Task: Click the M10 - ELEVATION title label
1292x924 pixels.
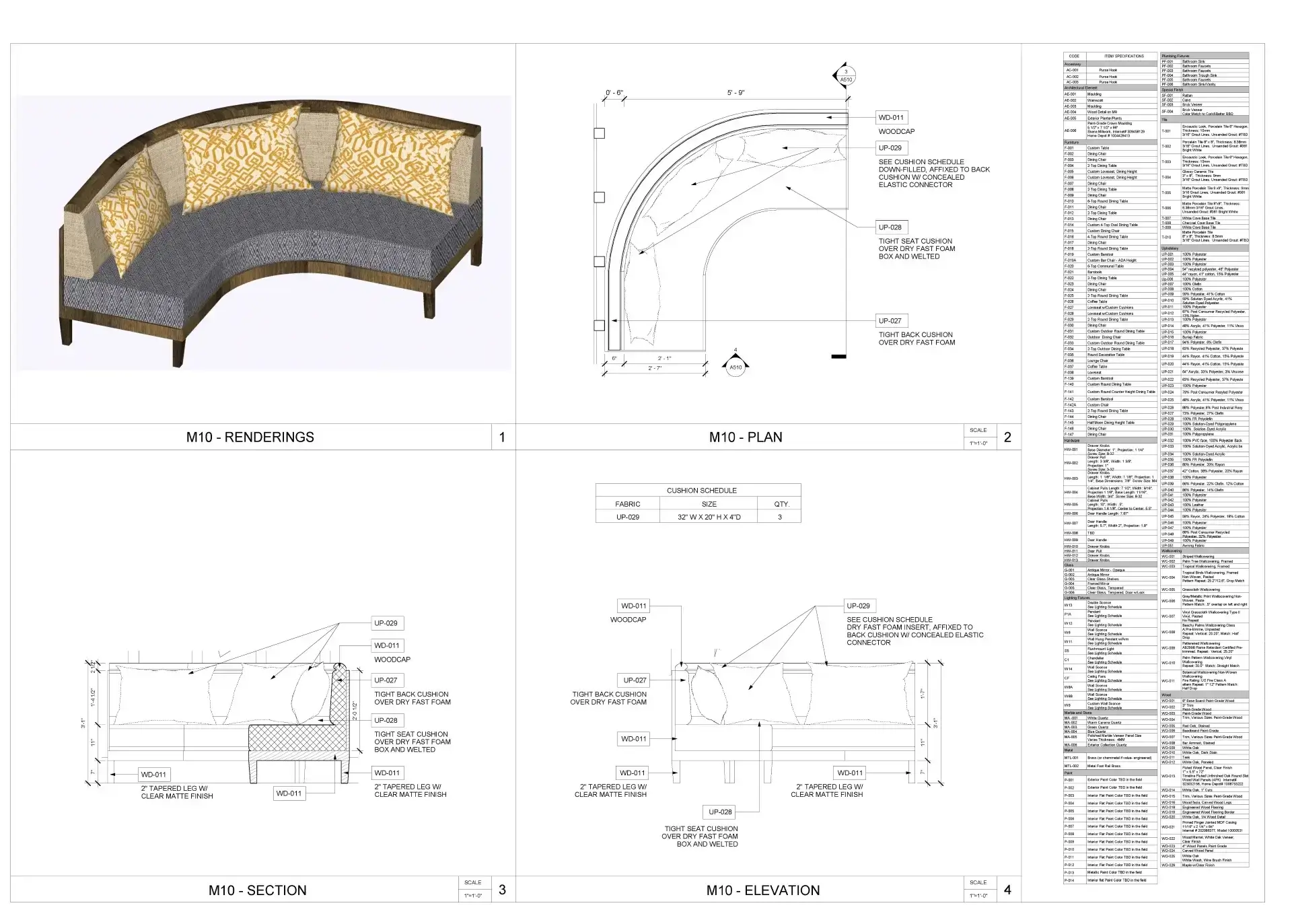Action: click(762, 890)
